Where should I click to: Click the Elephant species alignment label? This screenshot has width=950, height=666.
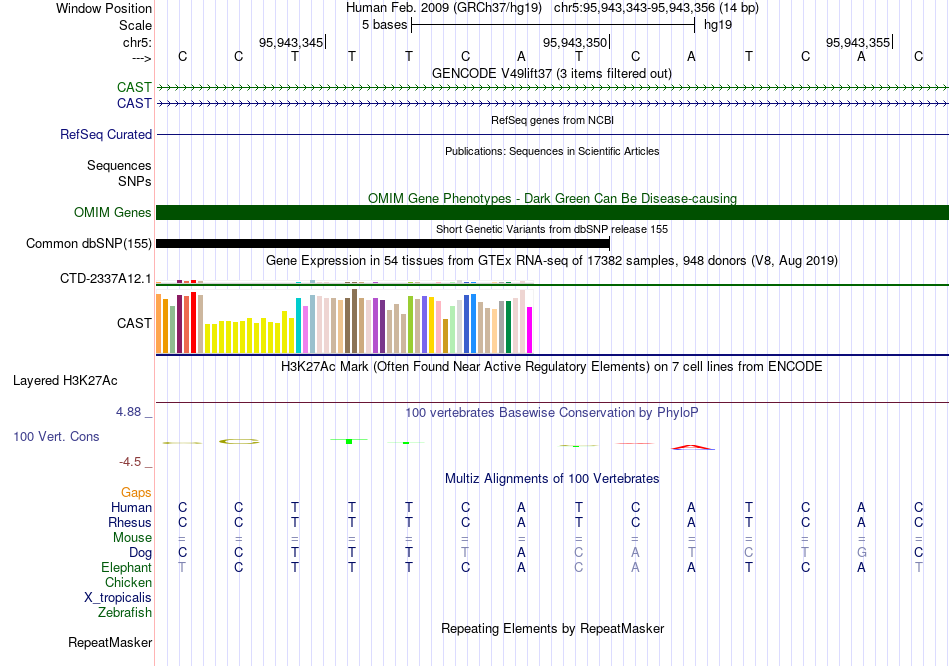click(x=126, y=567)
